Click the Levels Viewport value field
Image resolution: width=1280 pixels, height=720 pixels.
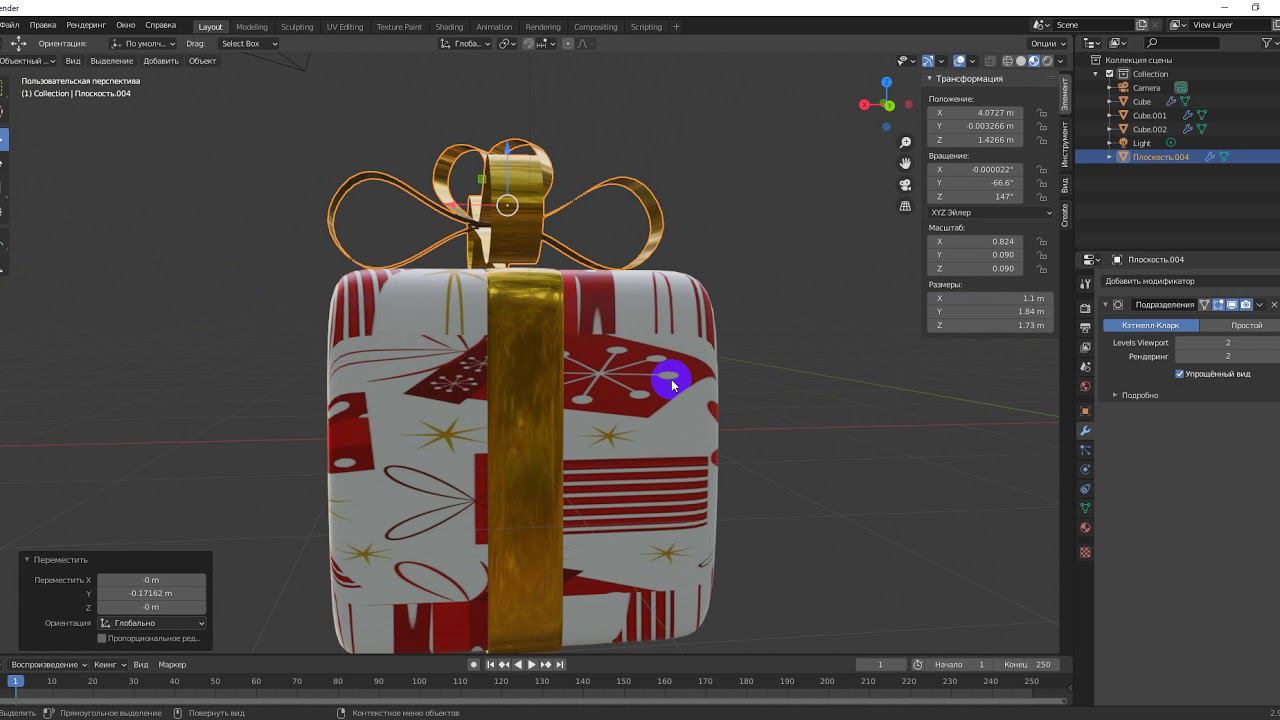point(1227,343)
